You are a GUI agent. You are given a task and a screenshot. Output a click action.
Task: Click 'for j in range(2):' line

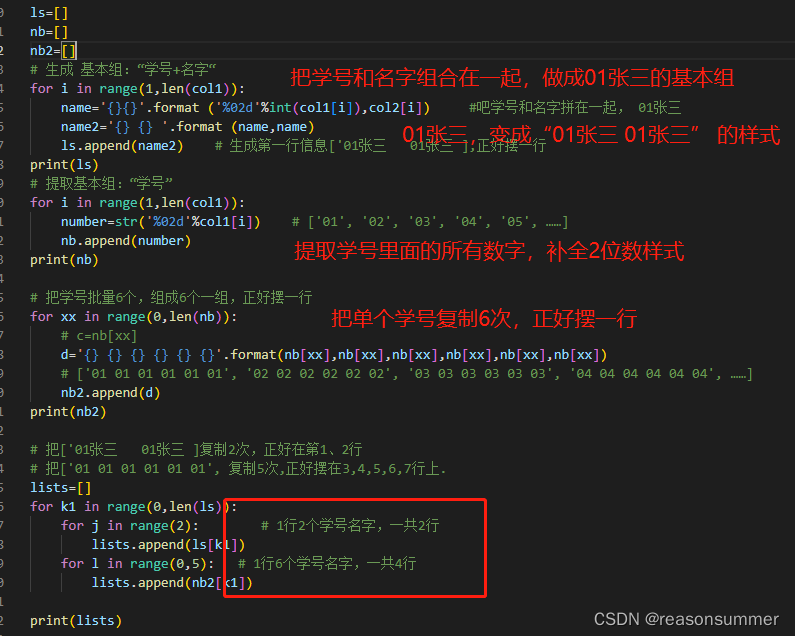point(130,526)
